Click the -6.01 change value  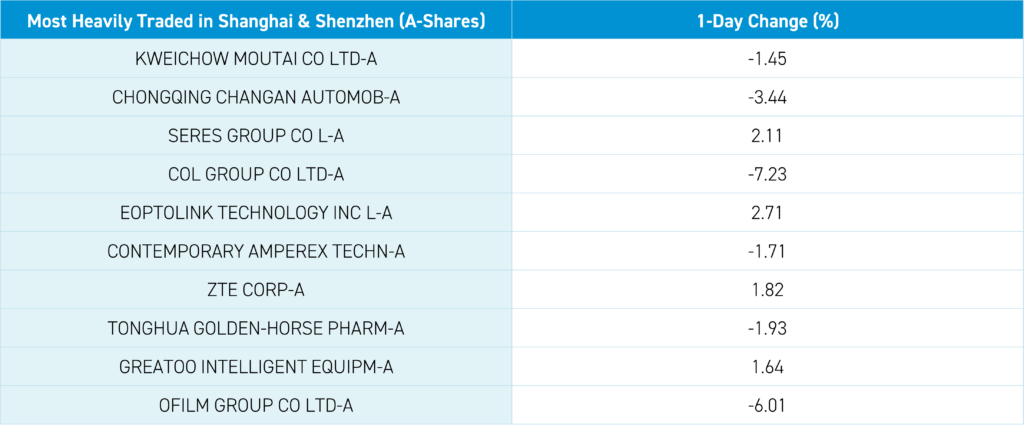click(x=768, y=405)
